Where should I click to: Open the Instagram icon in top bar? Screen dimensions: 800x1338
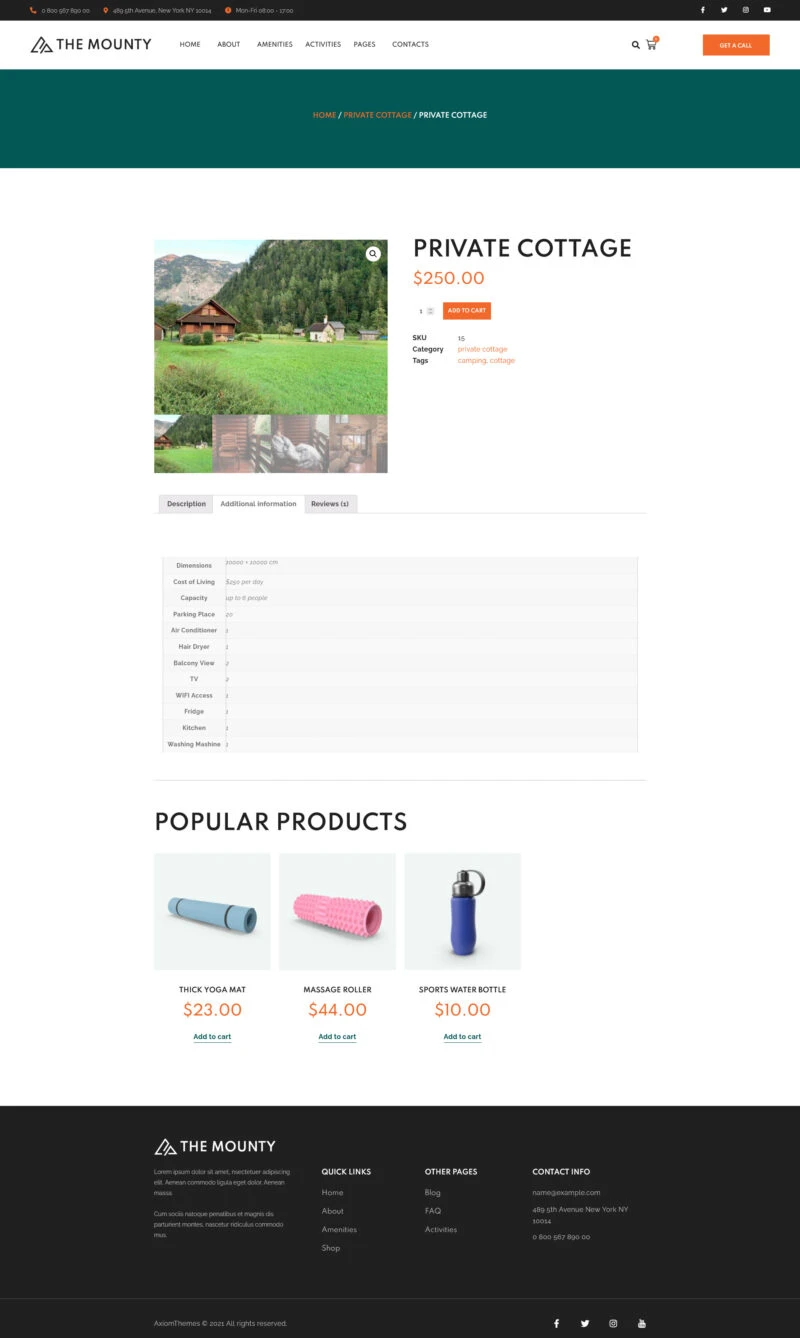point(745,10)
